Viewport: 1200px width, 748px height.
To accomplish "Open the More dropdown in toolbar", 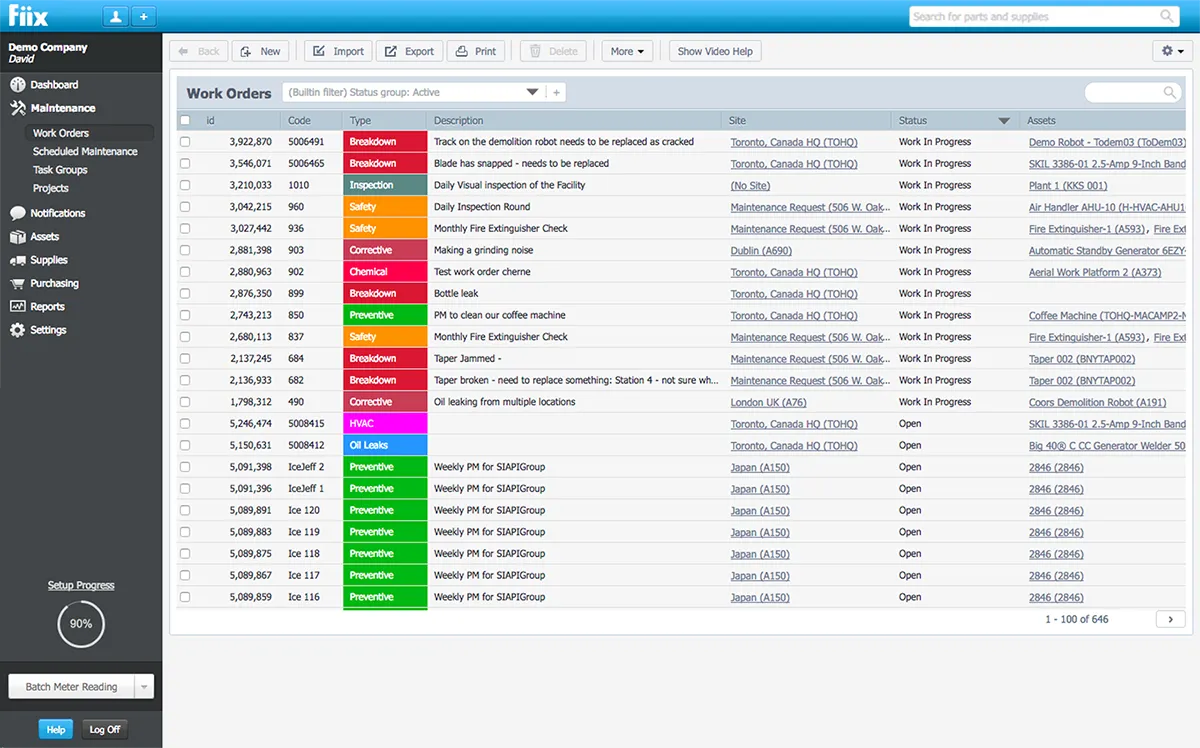I will pyautogui.click(x=628, y=52).
